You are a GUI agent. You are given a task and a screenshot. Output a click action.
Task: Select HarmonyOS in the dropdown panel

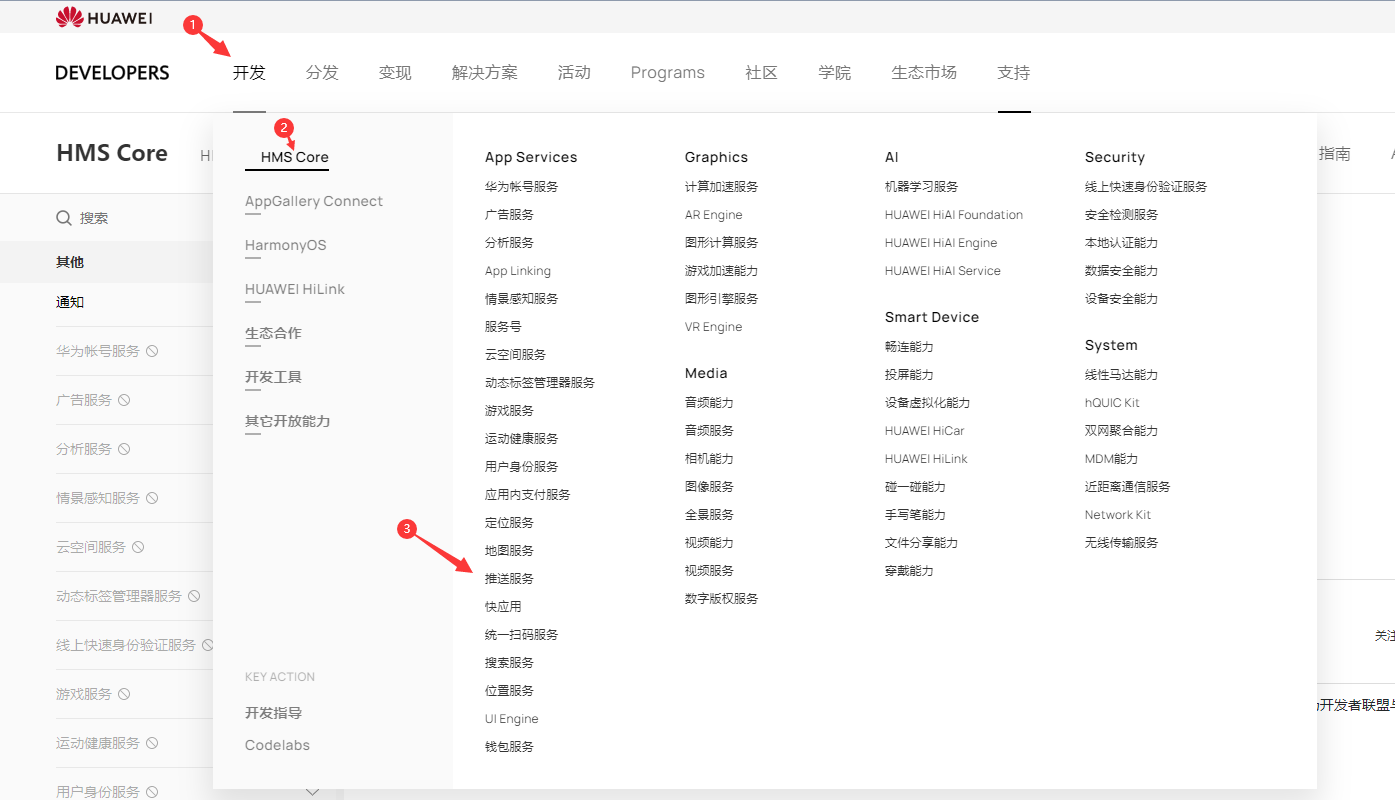[x=286, y=245]
